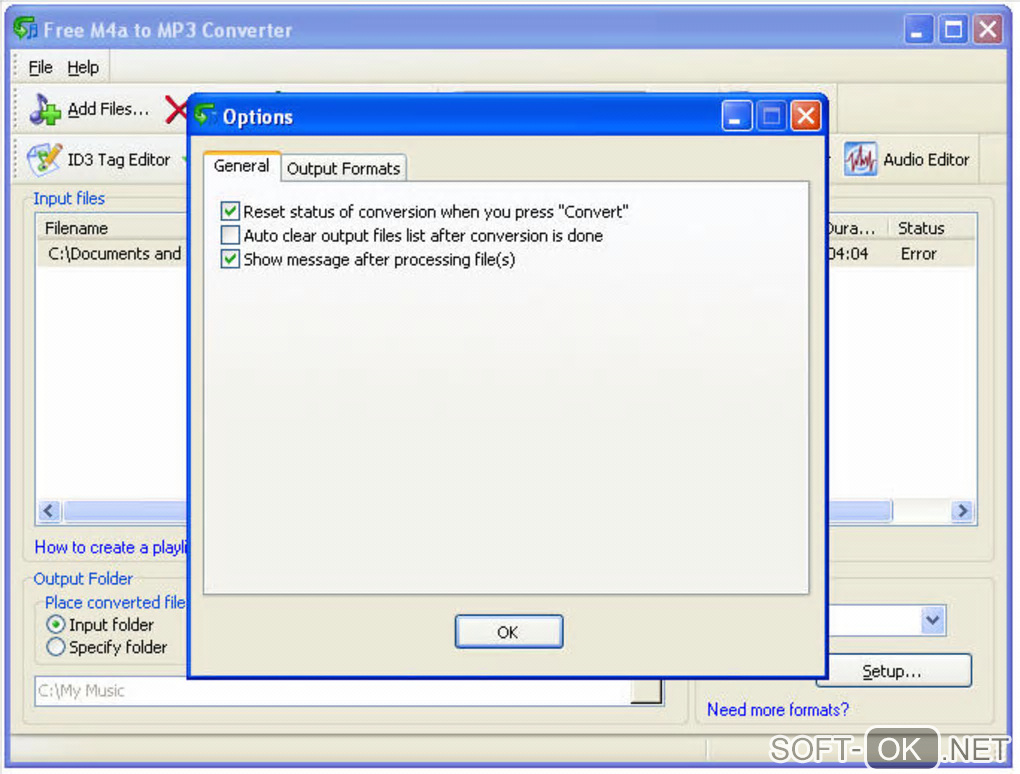Screen dimensions: 1020x774
Task: Click the left arrow of file list scrollbar
Action: tap(49, 511)
